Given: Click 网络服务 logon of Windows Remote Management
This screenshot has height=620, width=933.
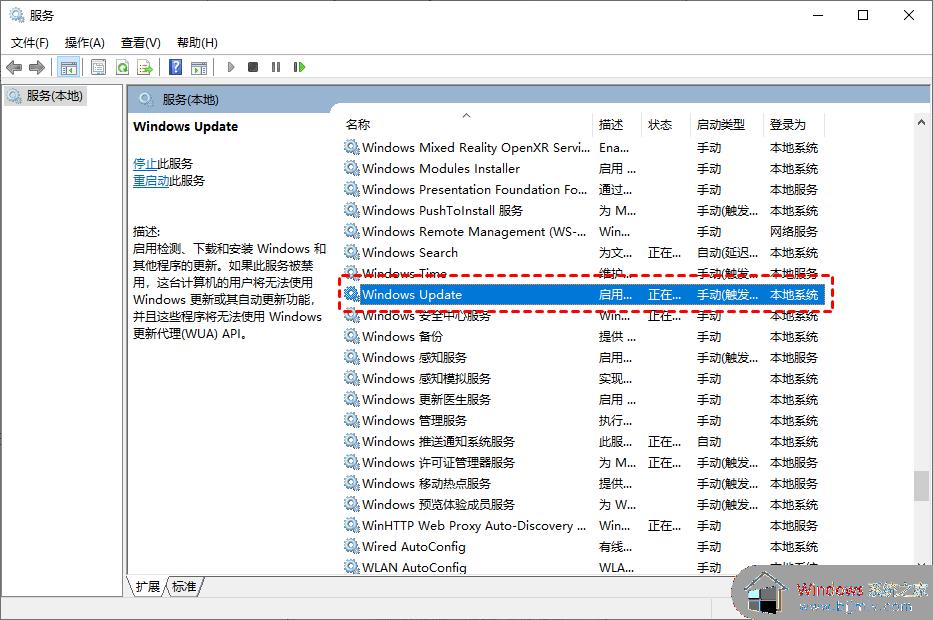Looking at the screenshot, I should pos(794,231).
